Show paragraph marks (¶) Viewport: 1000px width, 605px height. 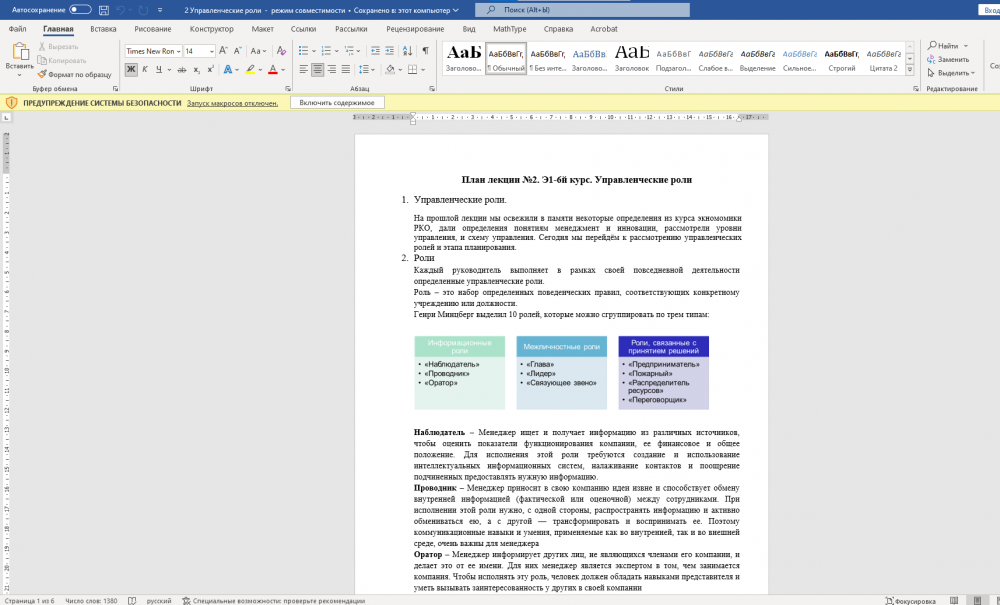pos(425,51)
